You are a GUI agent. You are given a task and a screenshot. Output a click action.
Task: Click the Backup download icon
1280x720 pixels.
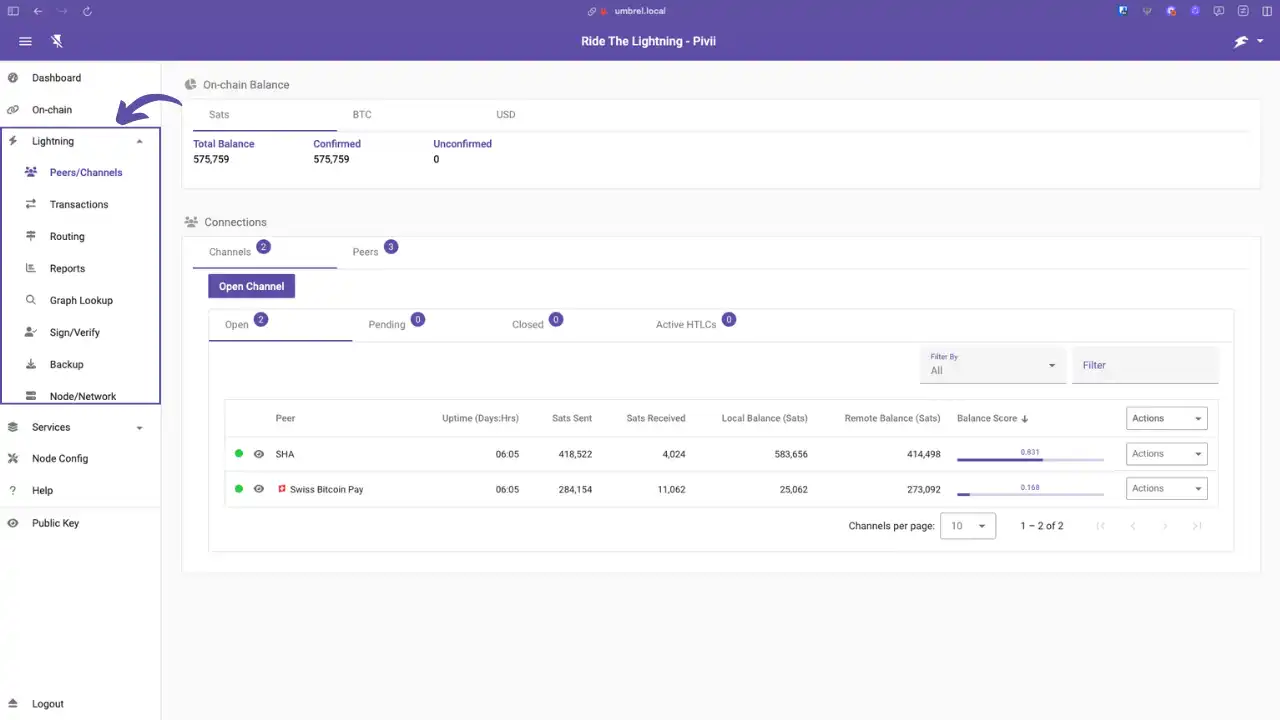(x=31, y=364)
